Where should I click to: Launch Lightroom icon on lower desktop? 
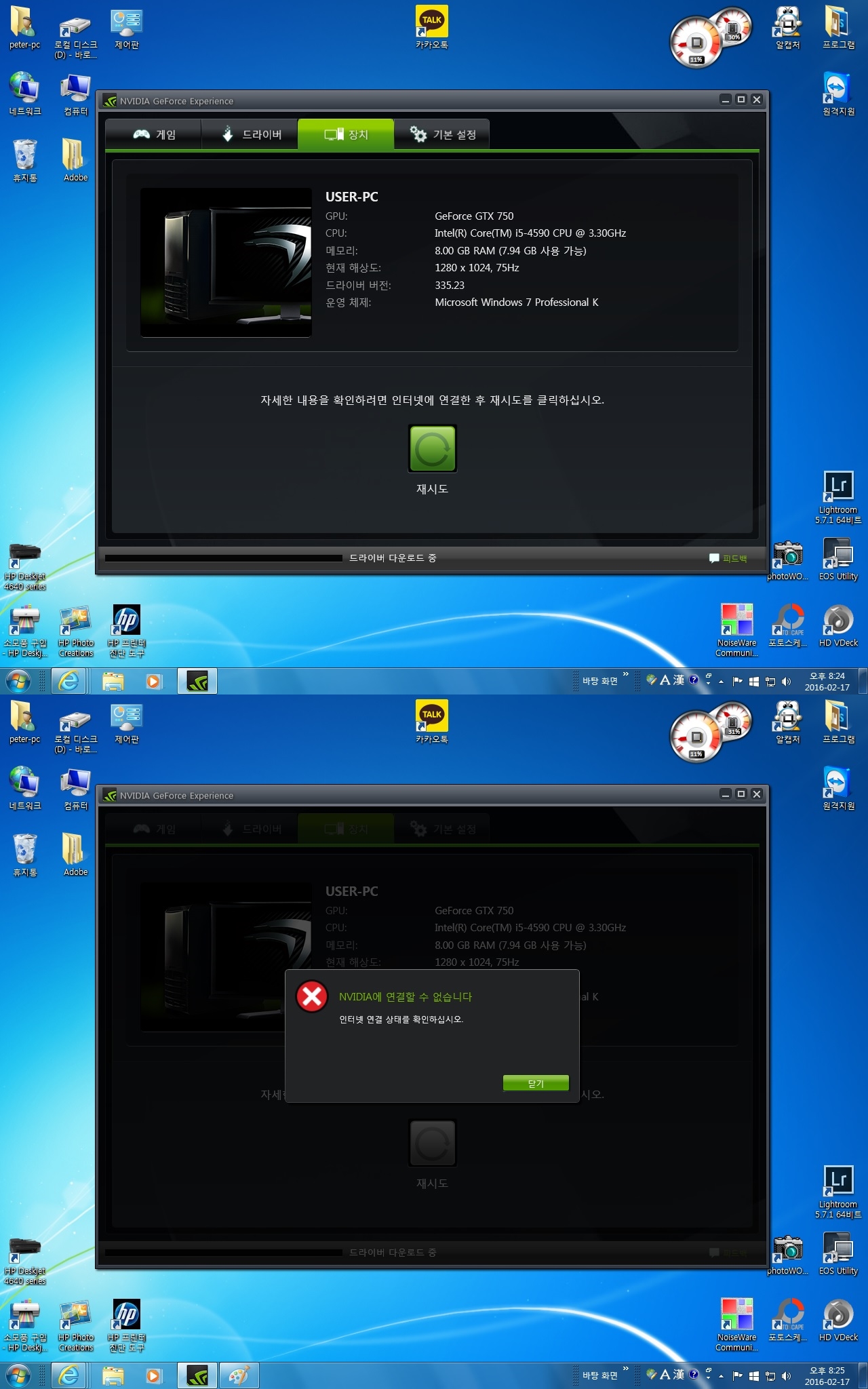(x=838, y=1192)
